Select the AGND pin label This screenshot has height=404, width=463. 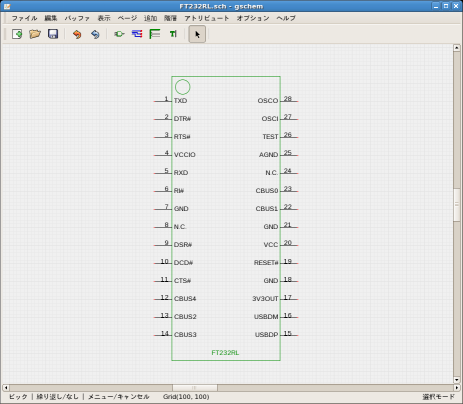pos(268,155)
